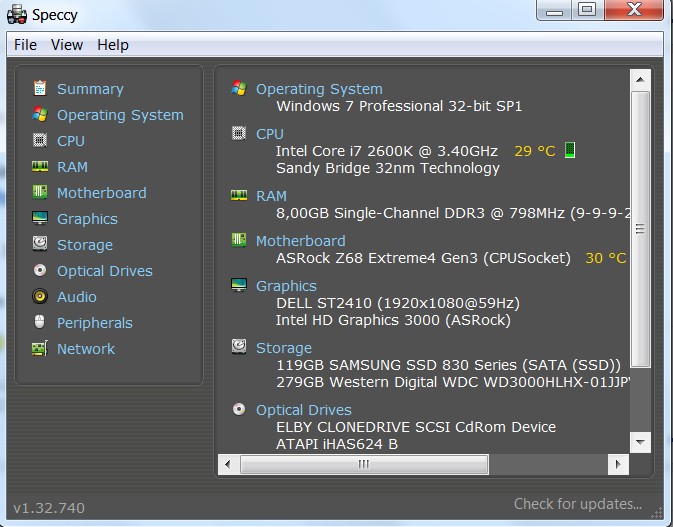
Task: Click disc icon beside Optical Drives summary heading
Action: pyautogui.click(x=239, y=409)
